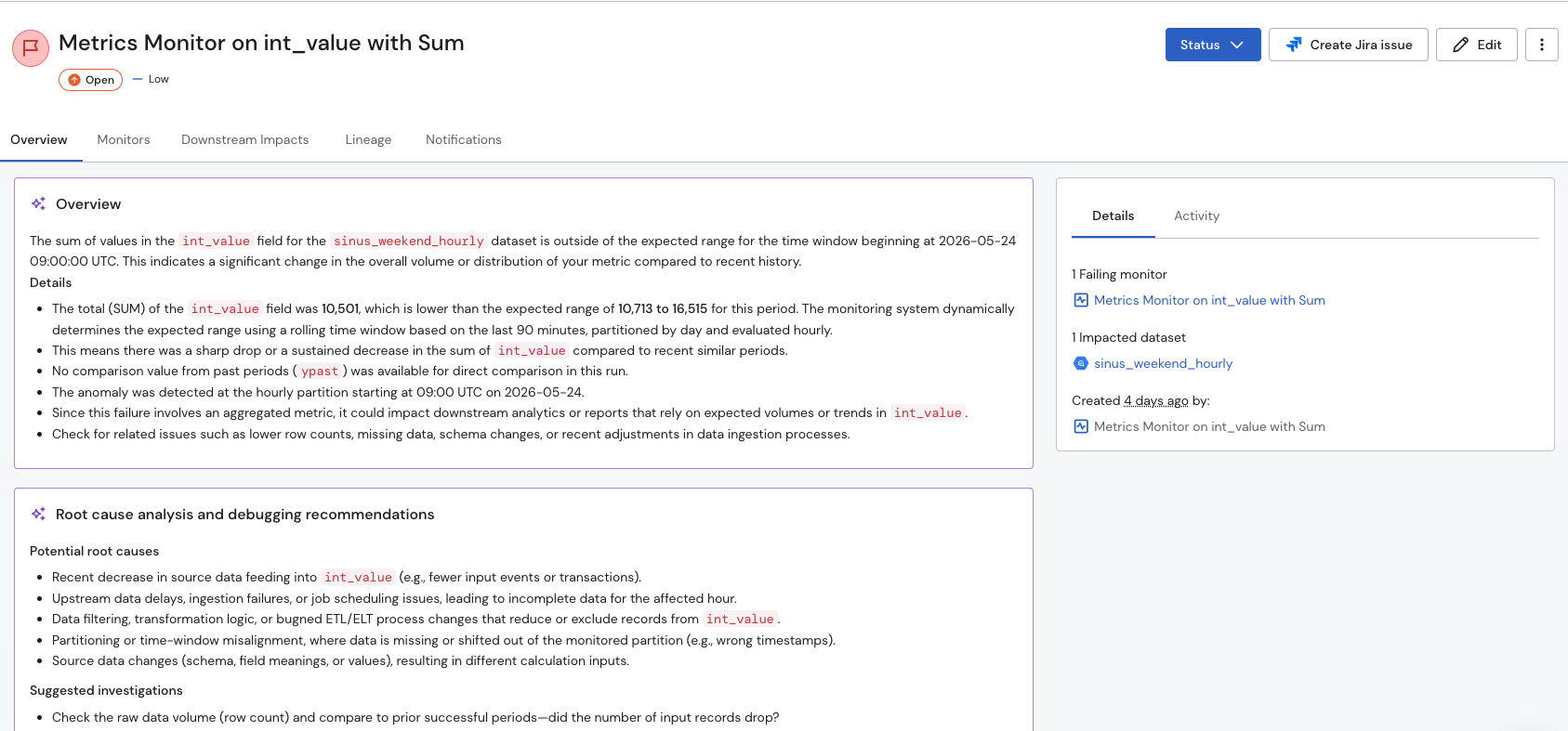Click the chevron arrow in the Status button
The width and height of the screenshot is (1568, 731).
click(x=1237, y=45)
